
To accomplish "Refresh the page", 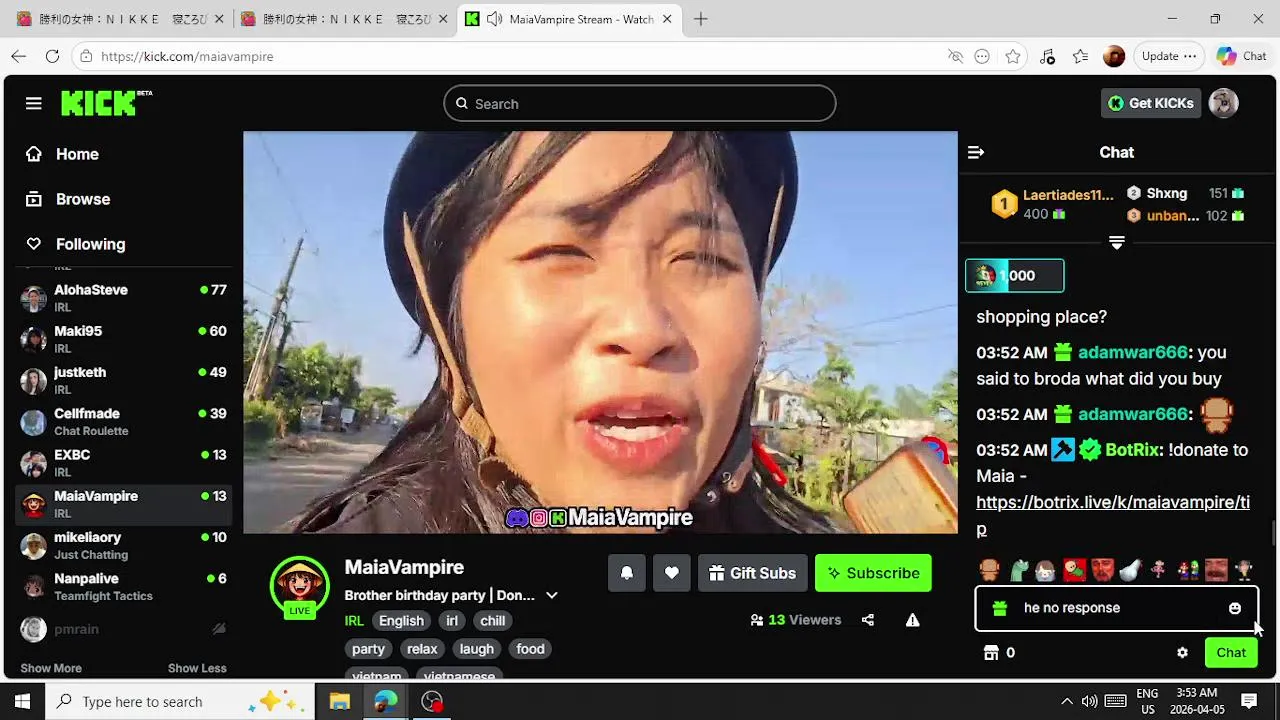I will 52,56.
